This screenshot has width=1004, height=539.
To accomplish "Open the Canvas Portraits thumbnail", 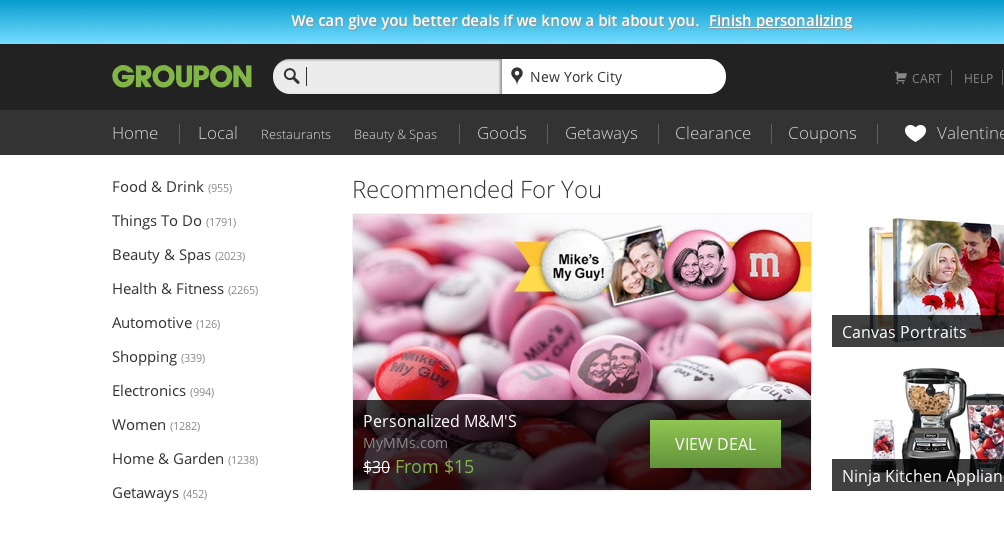I will pyautogui.click(x=918, y=282).
